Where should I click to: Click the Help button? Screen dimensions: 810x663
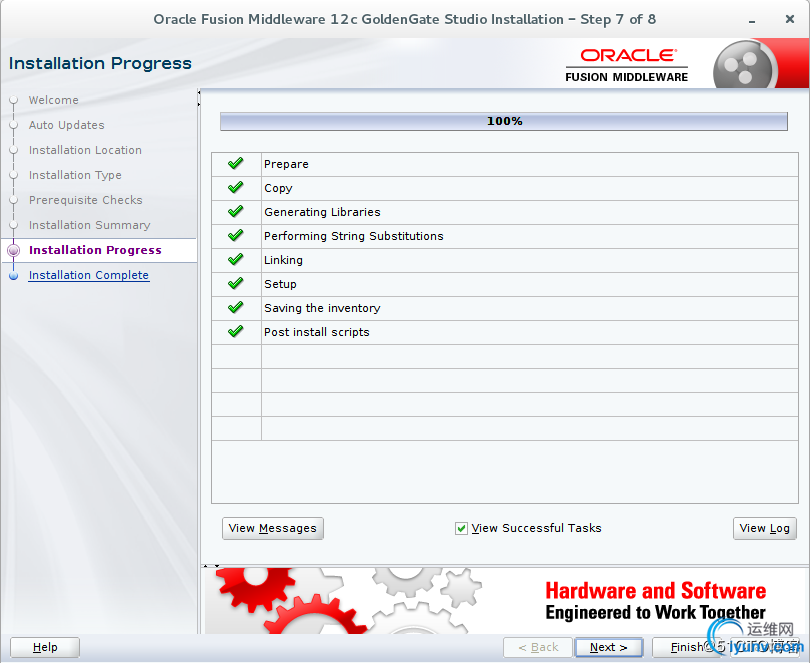(45, 647)
